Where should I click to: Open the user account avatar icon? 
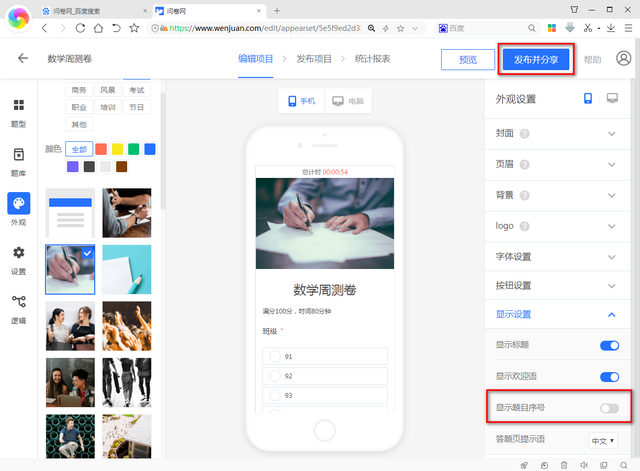pos(623,58)
